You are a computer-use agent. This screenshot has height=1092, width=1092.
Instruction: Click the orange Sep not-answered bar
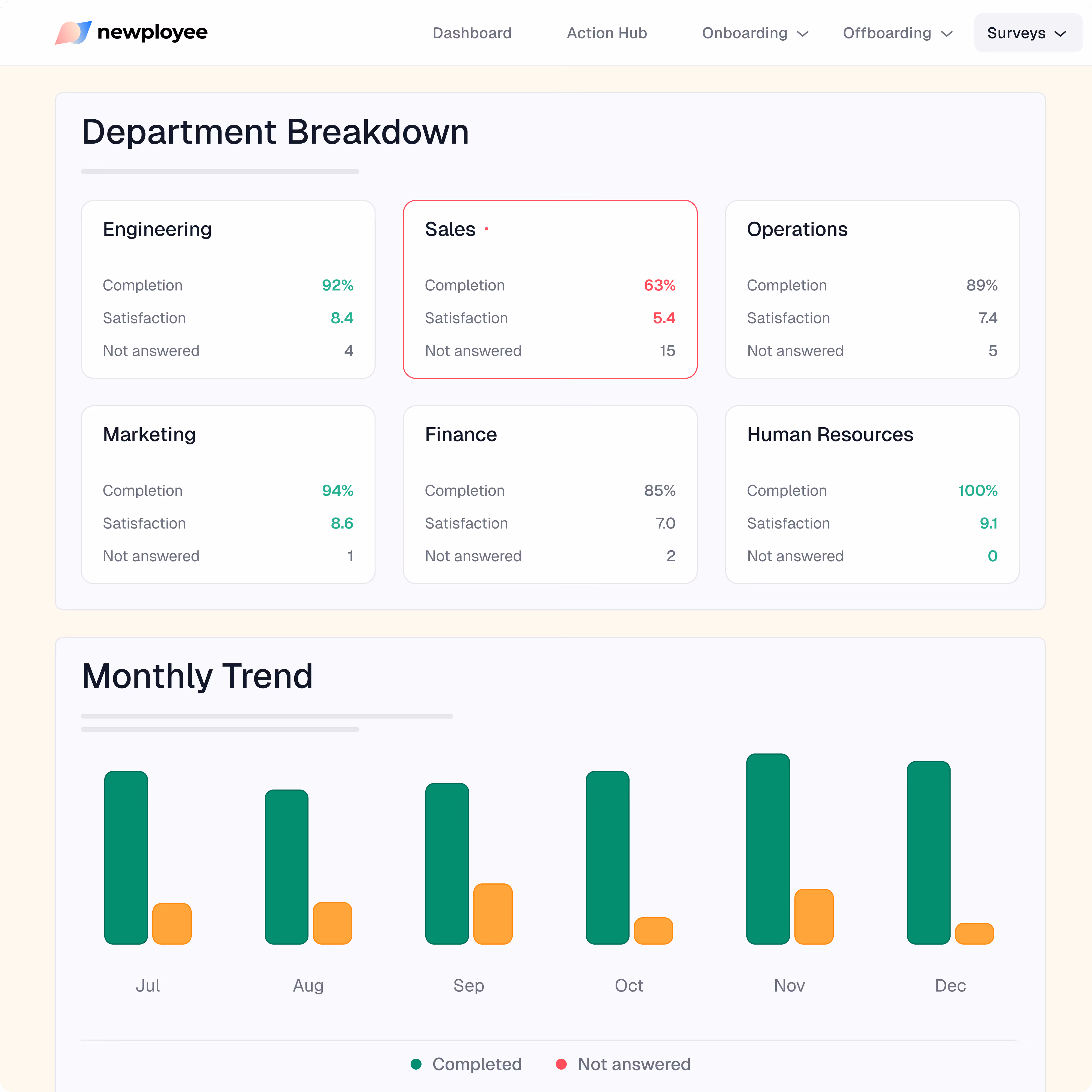(492, 913)
